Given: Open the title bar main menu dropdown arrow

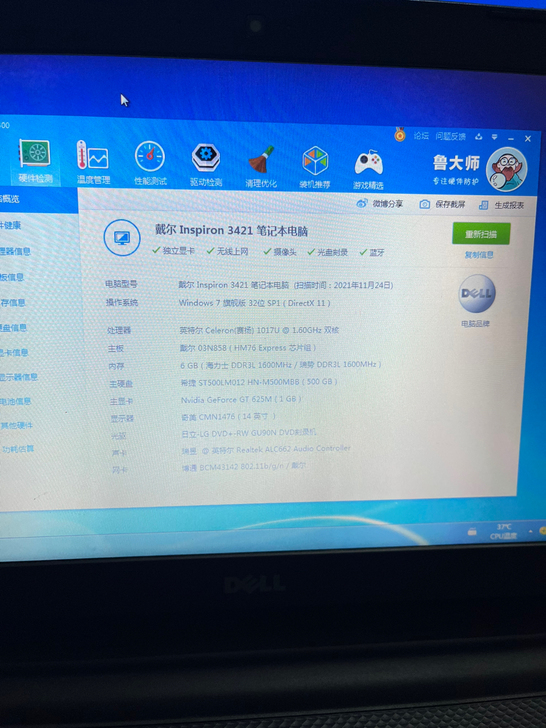Looking at the screenshot, I should (x=494, y=137).
